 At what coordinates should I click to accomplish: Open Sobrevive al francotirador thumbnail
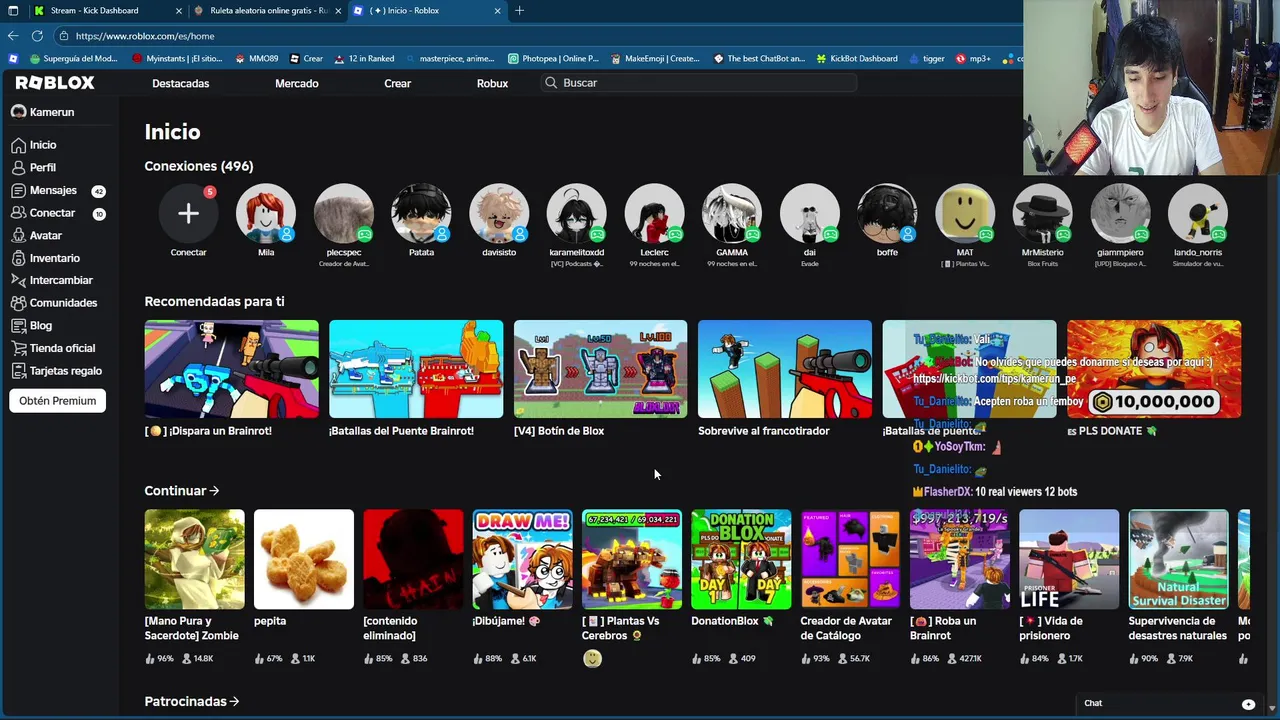coord(785,369)
